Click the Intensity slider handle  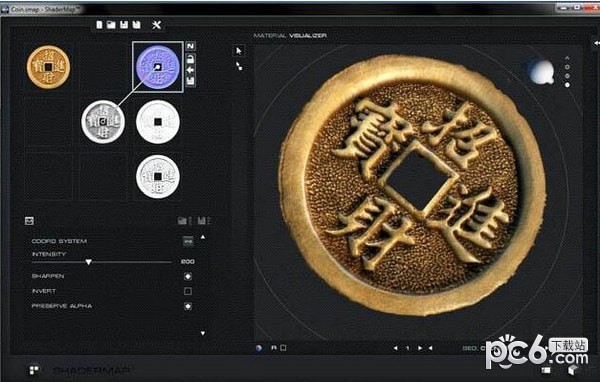tap(89, 262)
